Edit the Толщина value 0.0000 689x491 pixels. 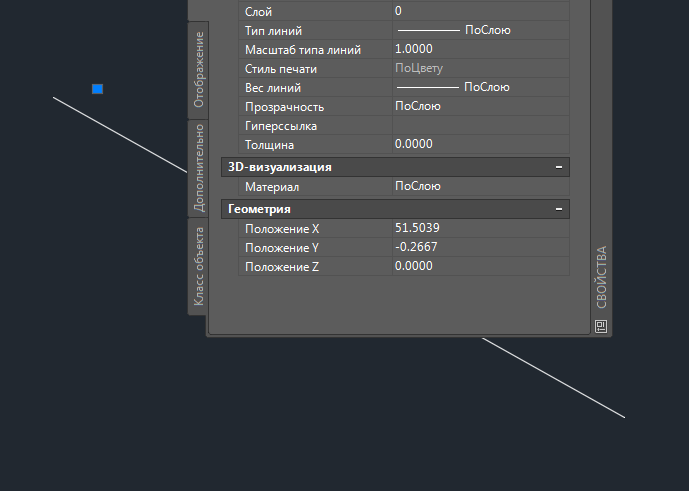coord(481,144)
